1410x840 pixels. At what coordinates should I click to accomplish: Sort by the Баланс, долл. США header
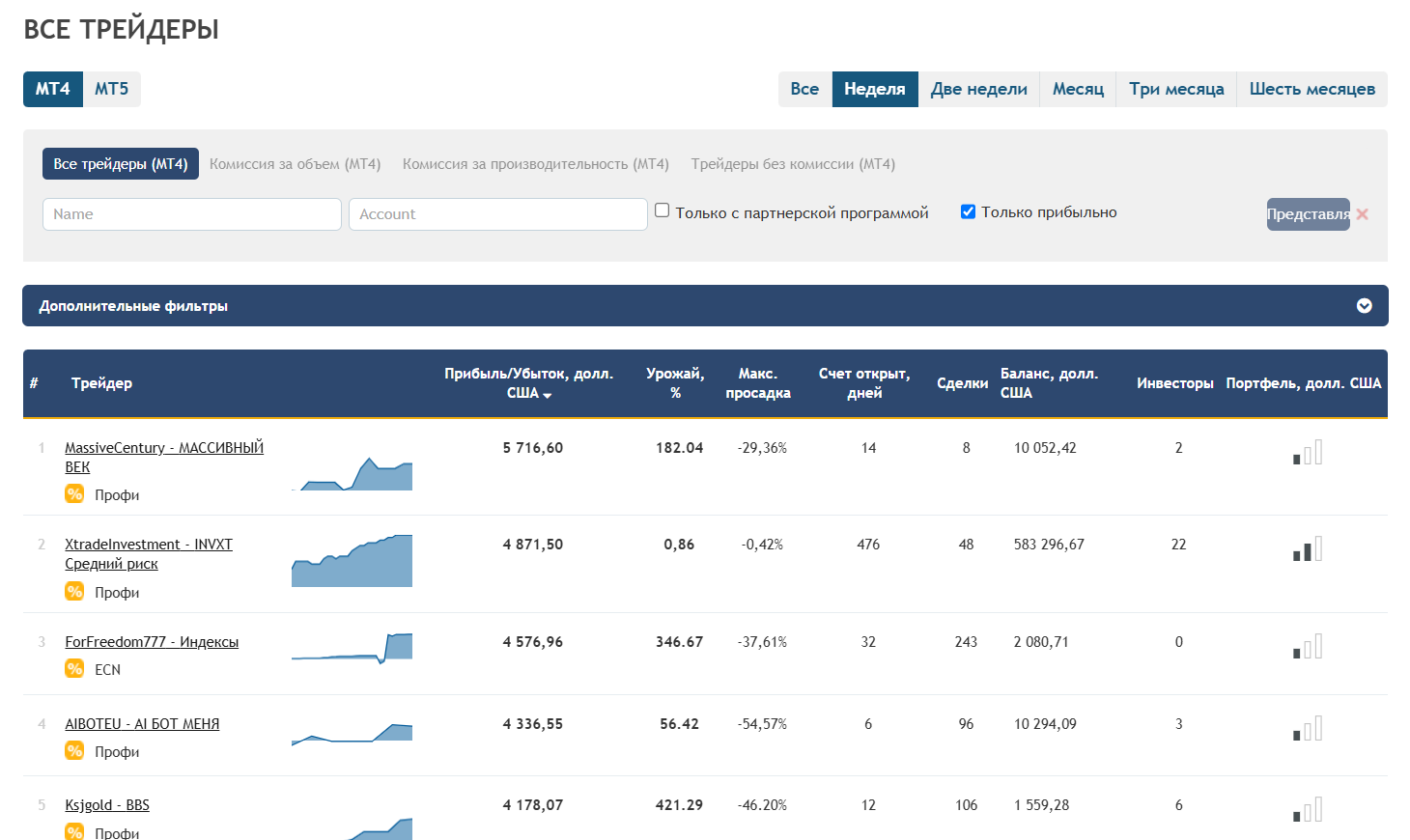1049,383
